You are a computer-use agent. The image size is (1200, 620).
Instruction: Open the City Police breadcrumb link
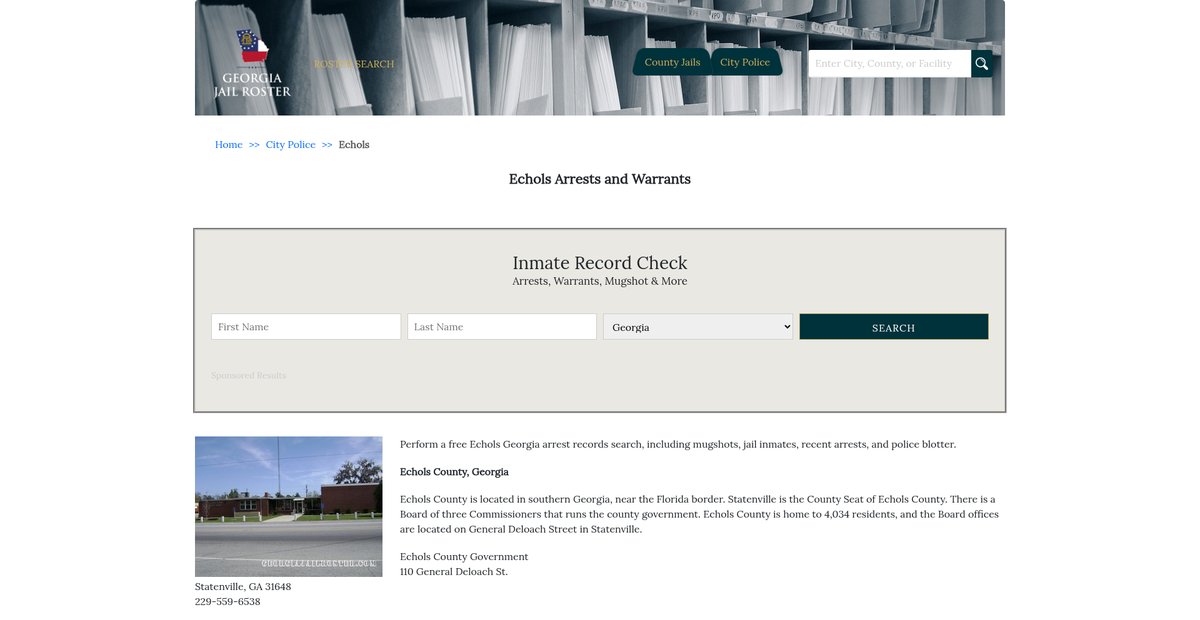(290, 145)
